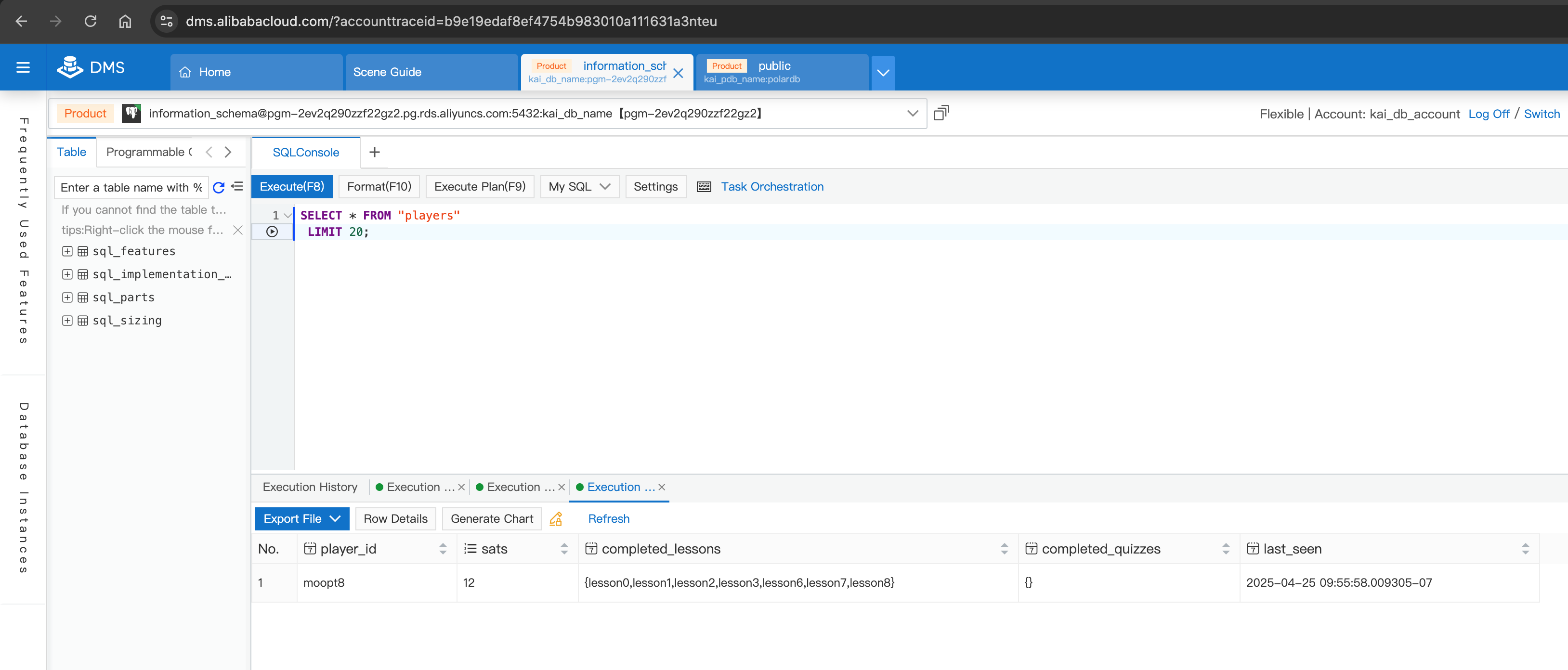Click the open in new window icon

pyautogui.click(x=941, y=113)
